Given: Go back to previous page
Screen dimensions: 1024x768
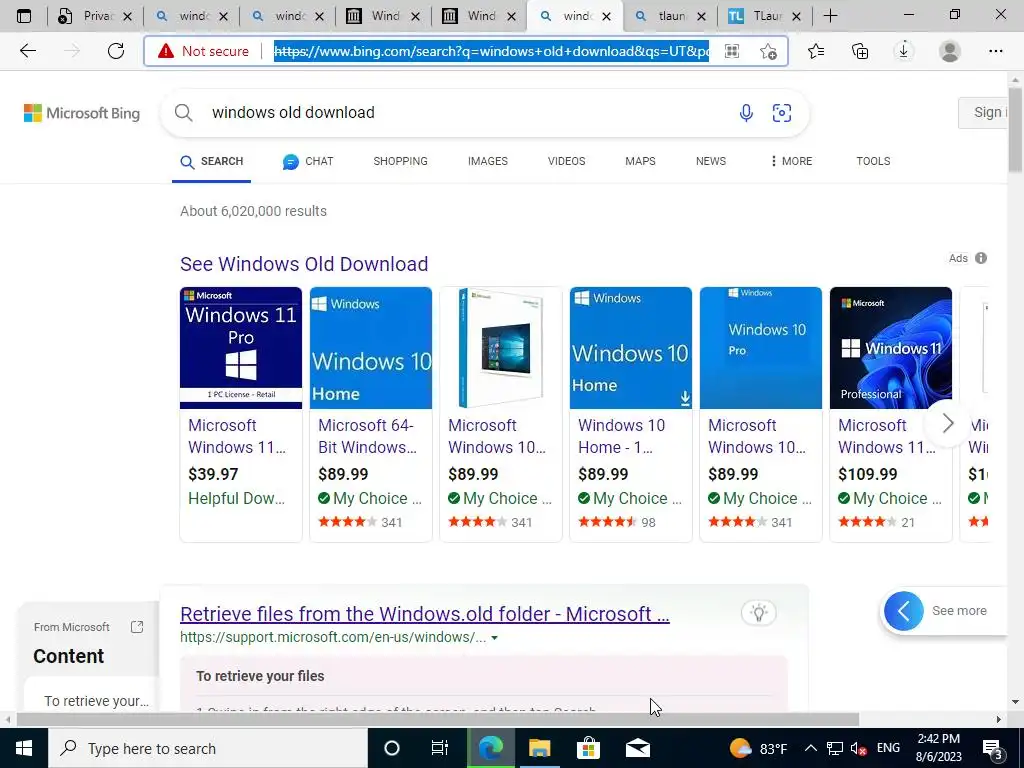Looking at the screenshot, I should [27, 51].
